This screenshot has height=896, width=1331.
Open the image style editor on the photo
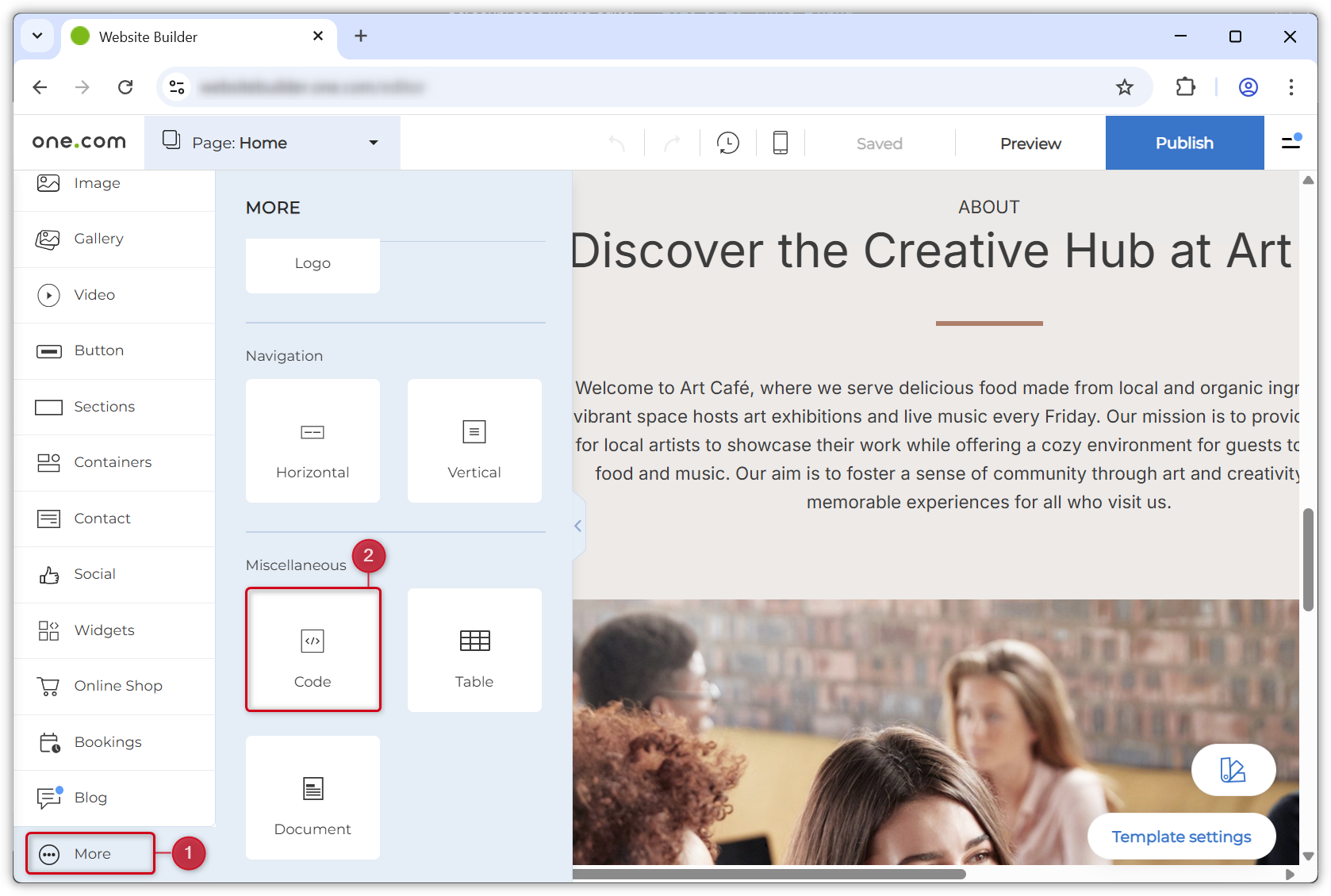[1233, 769]
